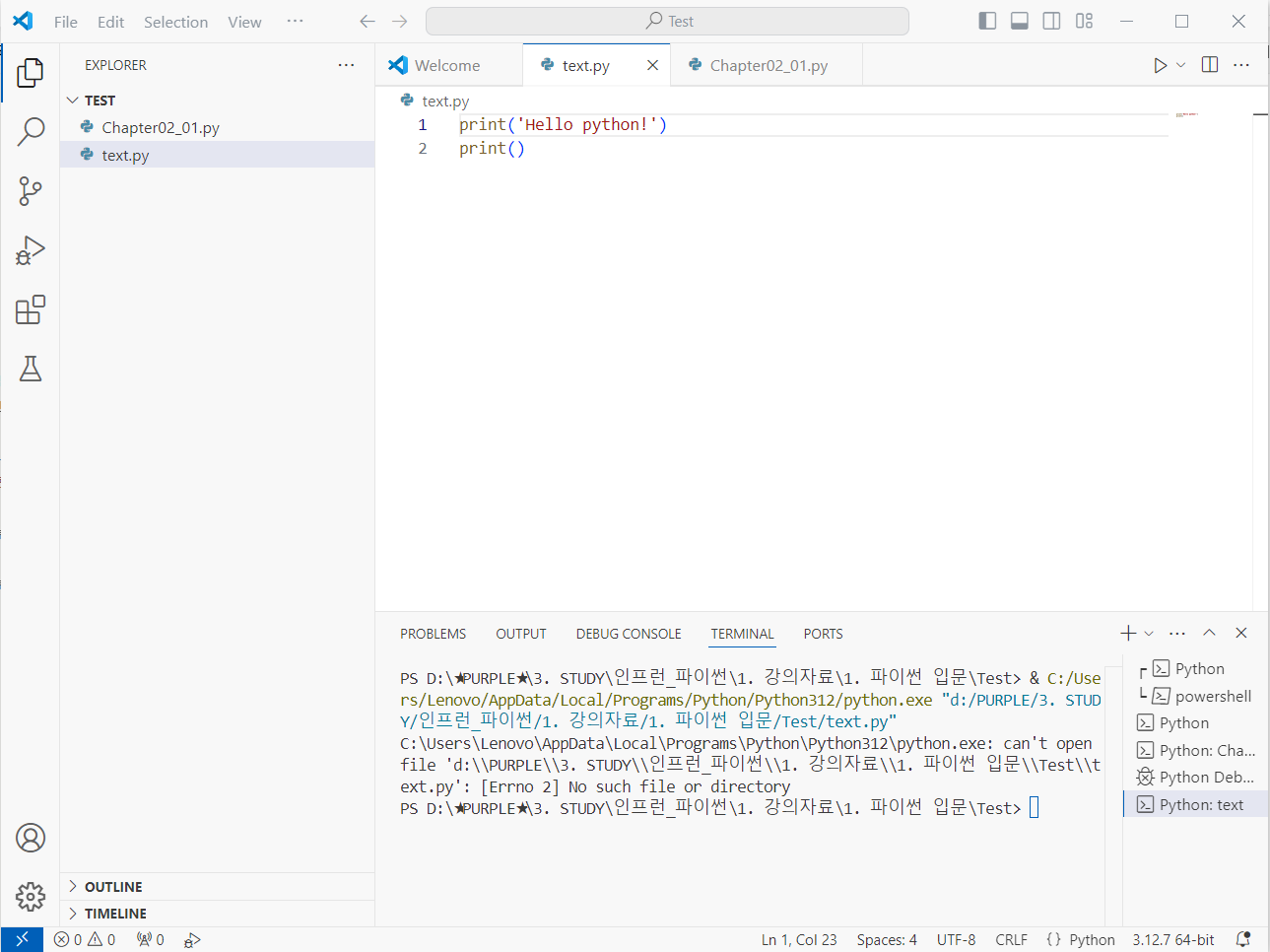This screenshot has height=952, width=1270.
Task: Switch to the OUTPUT panel tab
Action: (x=520, y=634)
